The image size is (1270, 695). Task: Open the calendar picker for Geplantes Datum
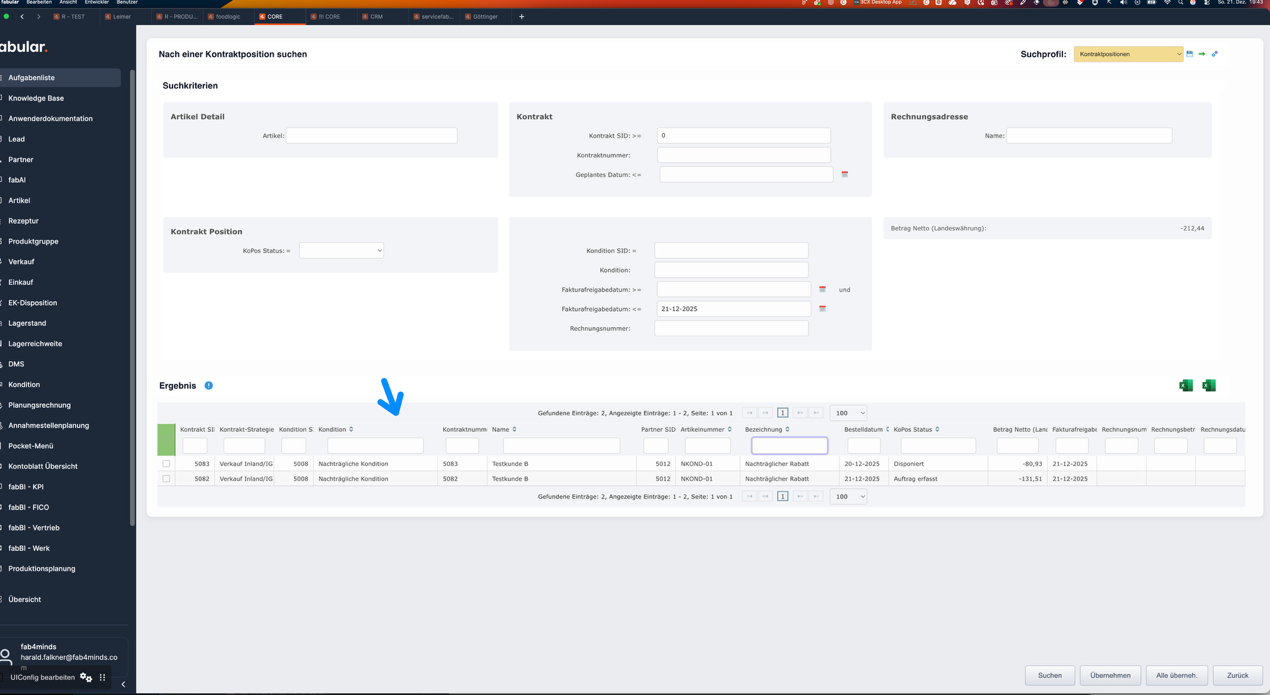pyautogui.click(x=844, y=174)
